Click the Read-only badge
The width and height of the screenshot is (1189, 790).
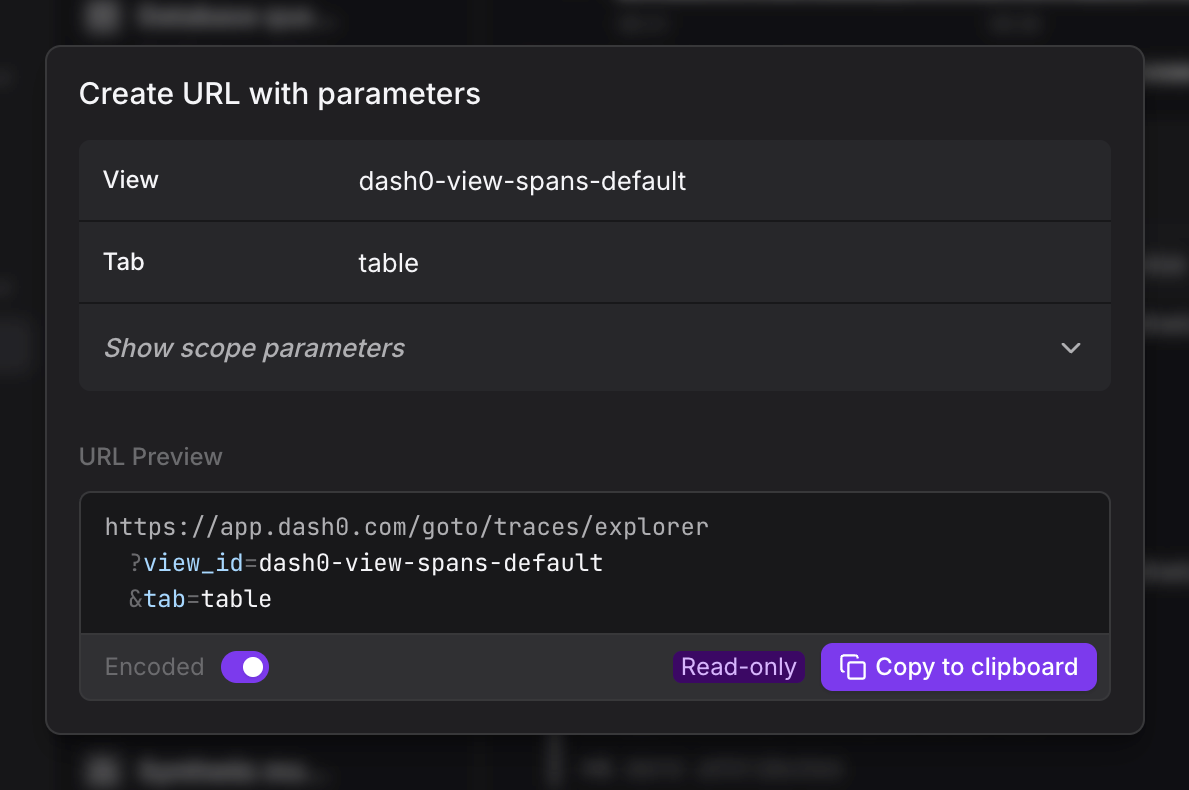pyautogui.click(x=738, y=667)
